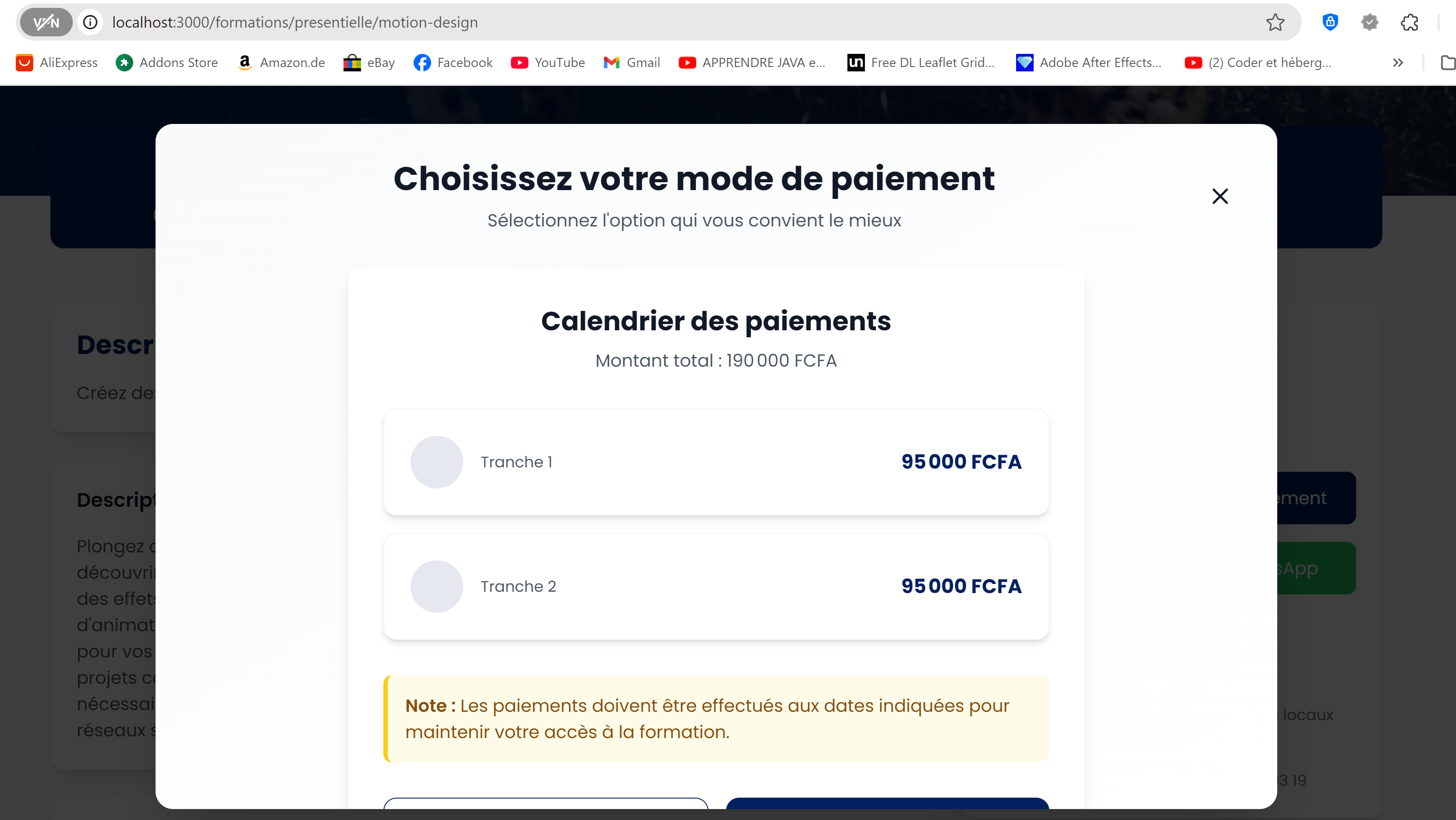This screenshot has width=1456, height=820.
Task: Open the site information icon
Action: point(90,22)
